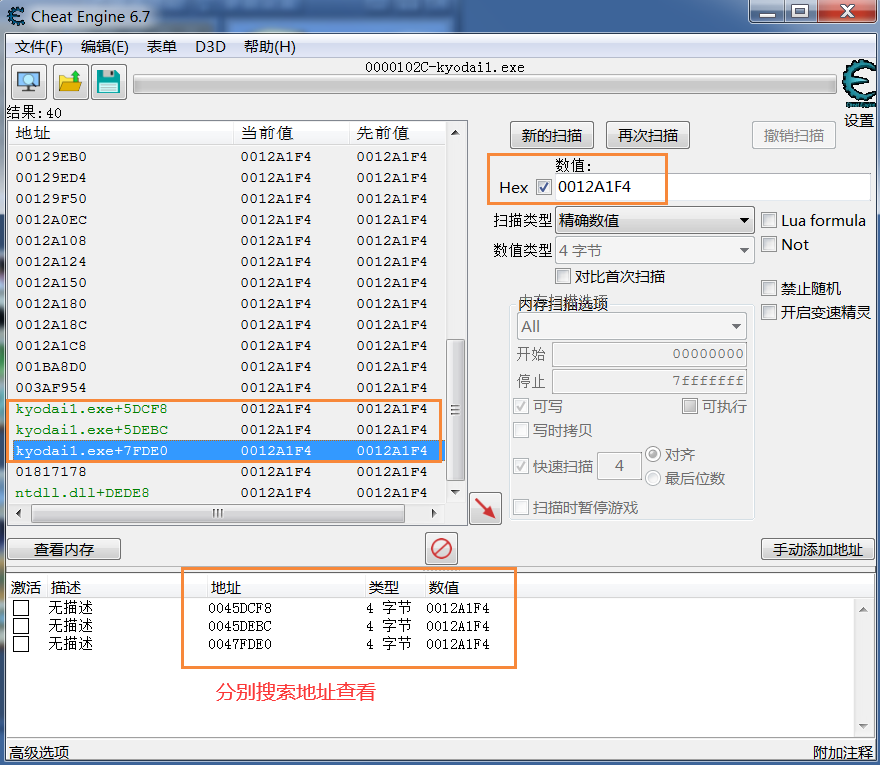The width and height of the screenshot is (880, 765).
Task: Click the 查看内存 button
Action: pos(64,549)
